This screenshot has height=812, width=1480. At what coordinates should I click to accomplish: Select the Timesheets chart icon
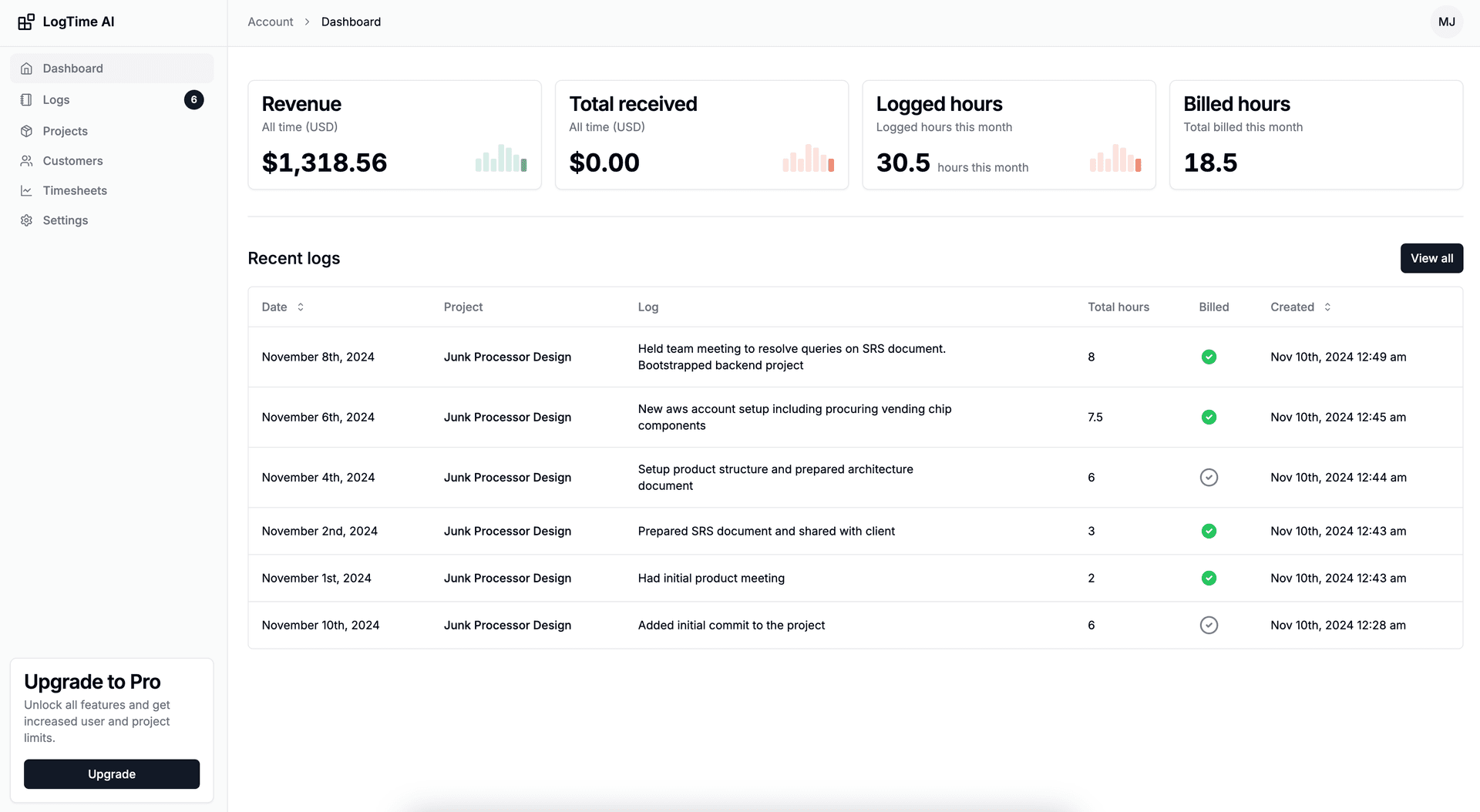click(x=26, y=190)
